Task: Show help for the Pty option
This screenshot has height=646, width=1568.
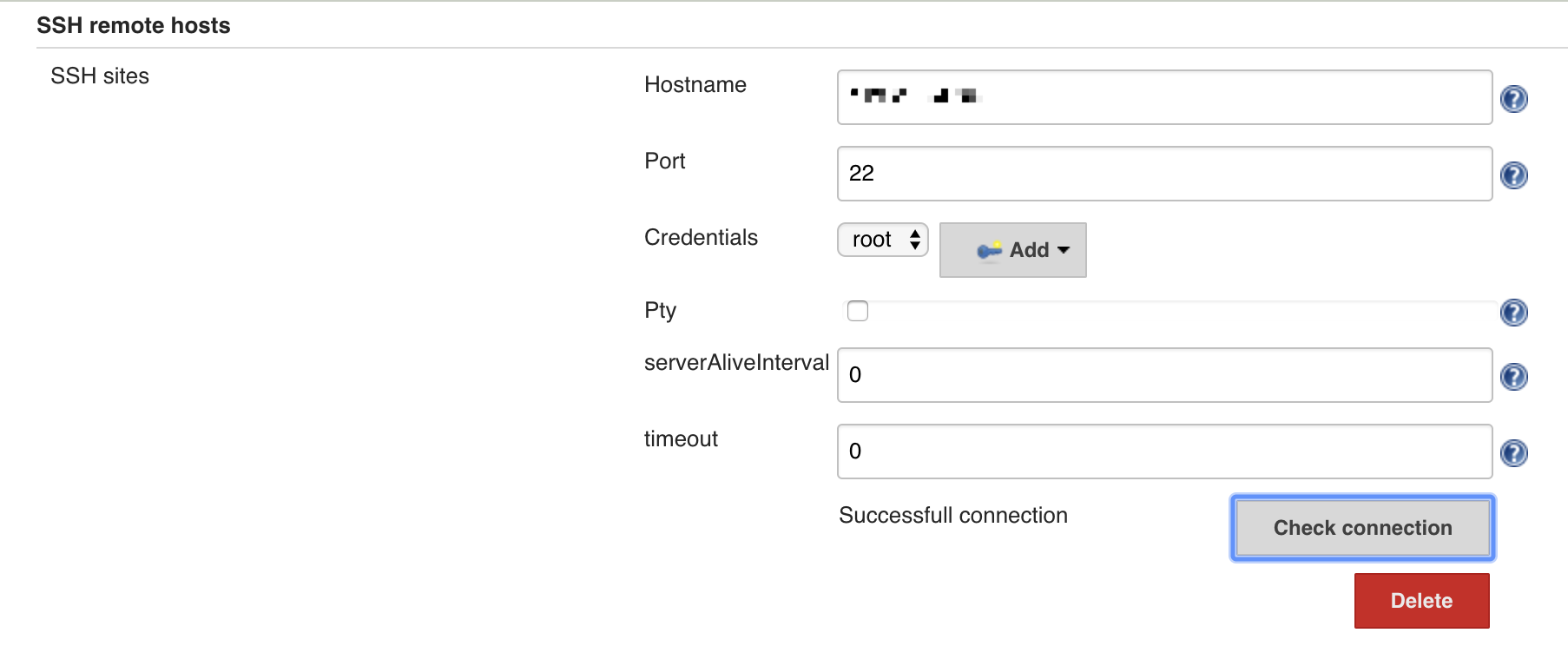Action: tap(1513, 313)
